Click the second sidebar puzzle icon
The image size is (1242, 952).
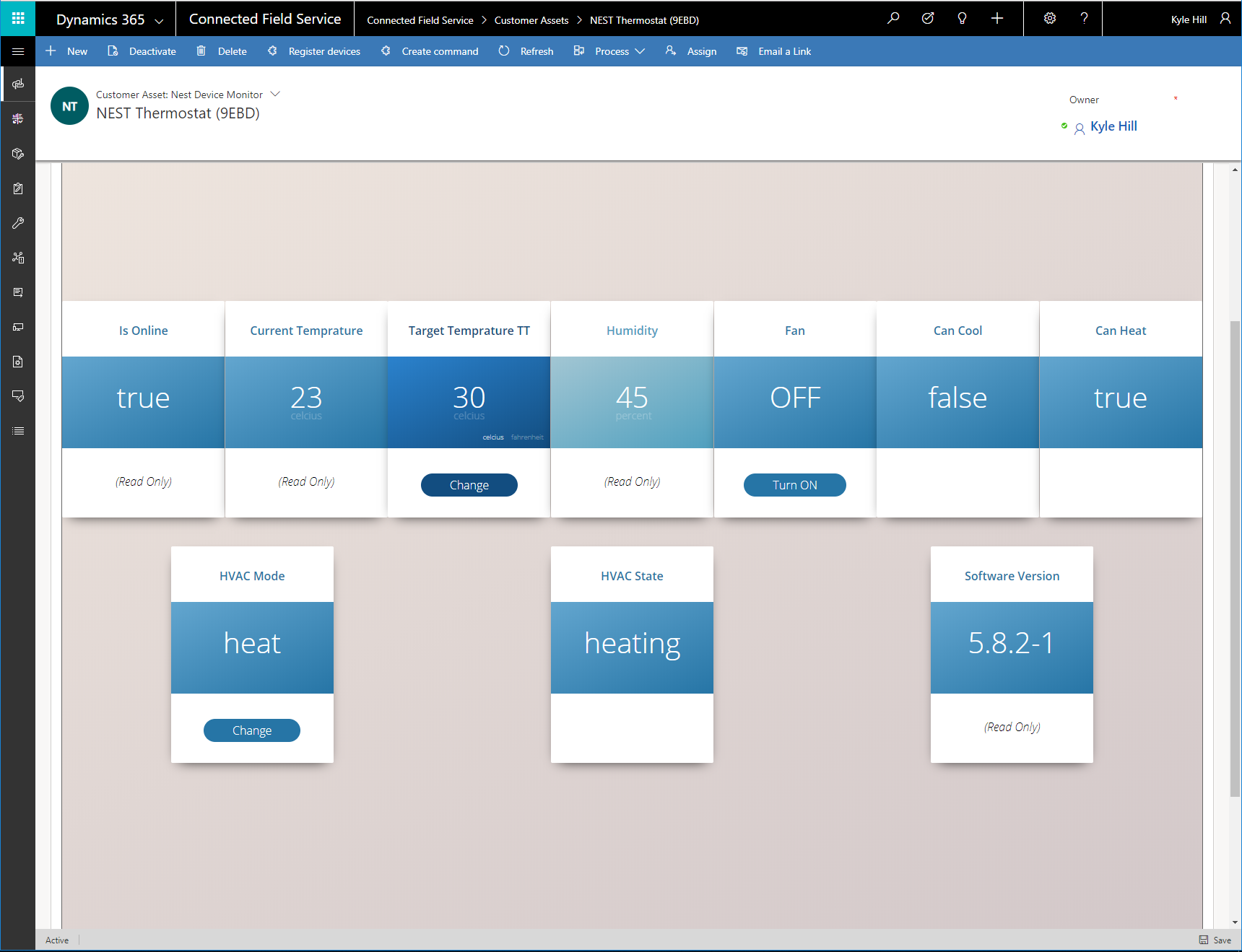(x=18, y=118)
